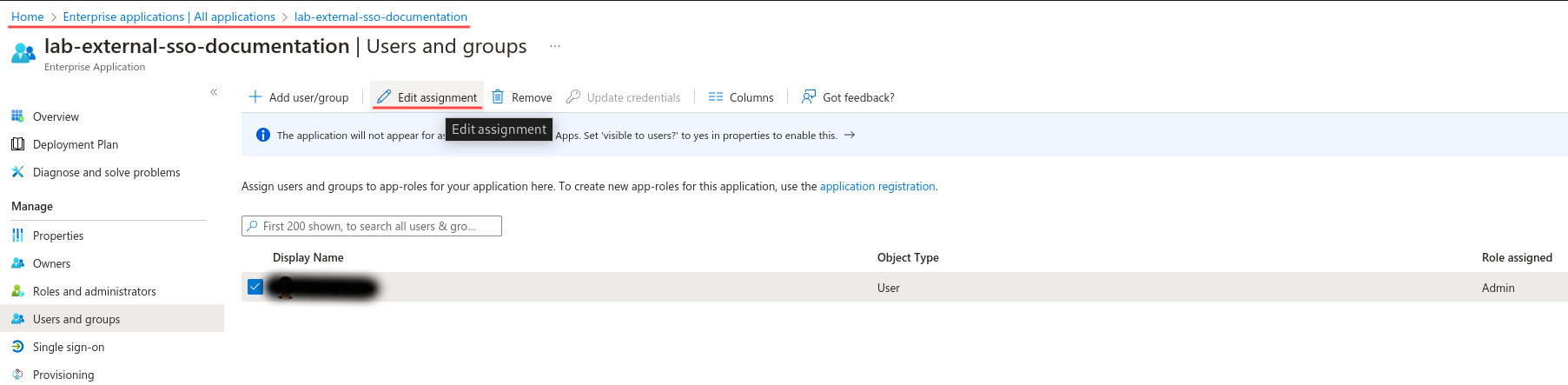
Task: Open Owners menu item
Action: pos(51,263)
